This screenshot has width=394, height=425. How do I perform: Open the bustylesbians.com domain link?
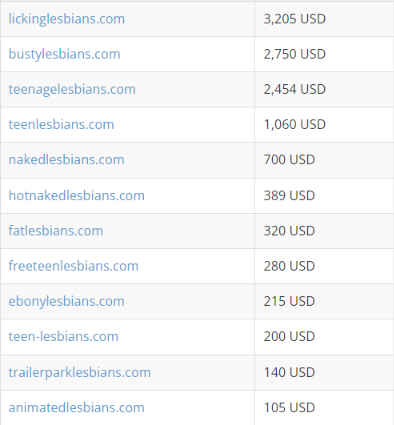tap(64, 54)
